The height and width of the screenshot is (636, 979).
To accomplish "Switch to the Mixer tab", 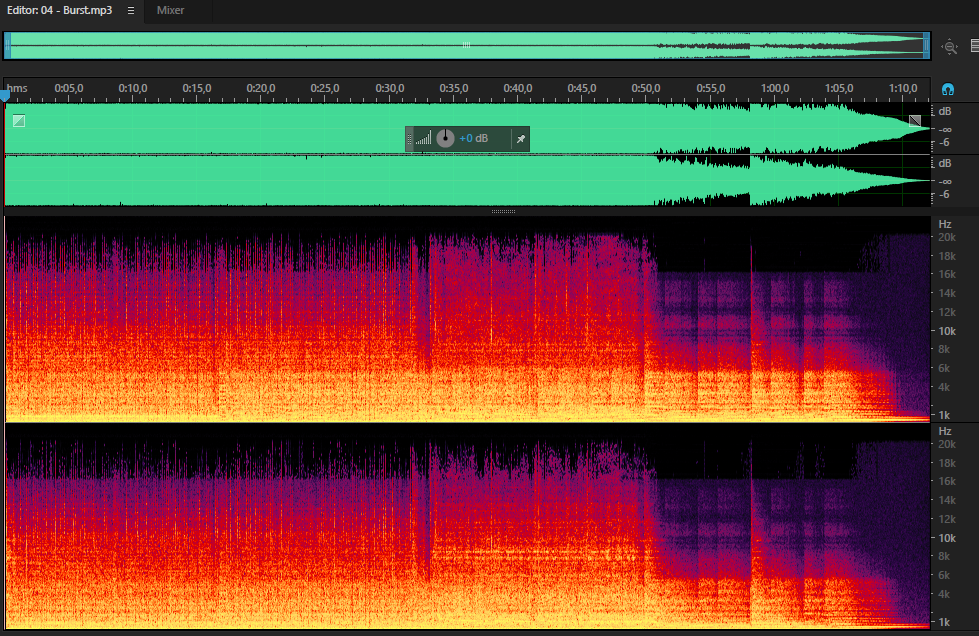I will pyautogui.click(x=170, y=11).
